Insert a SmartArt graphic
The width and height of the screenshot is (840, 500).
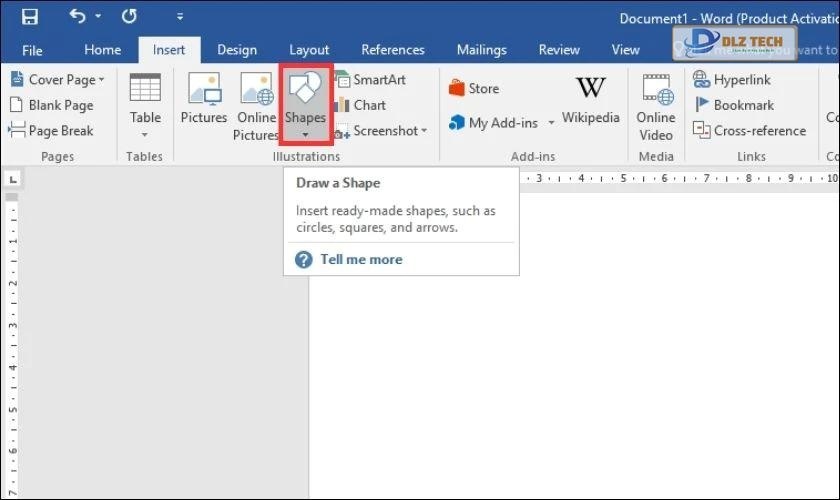point(370,80)
